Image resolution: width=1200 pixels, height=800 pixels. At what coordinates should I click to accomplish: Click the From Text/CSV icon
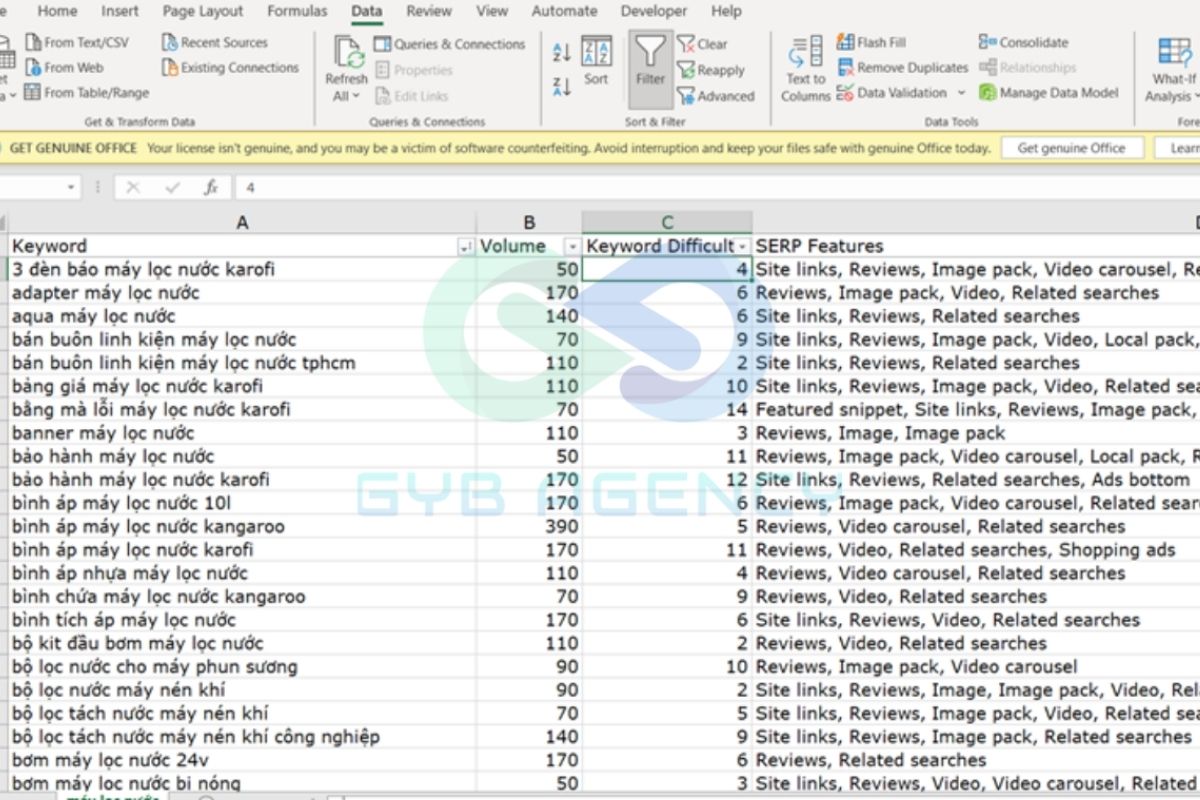coord(33,43)
